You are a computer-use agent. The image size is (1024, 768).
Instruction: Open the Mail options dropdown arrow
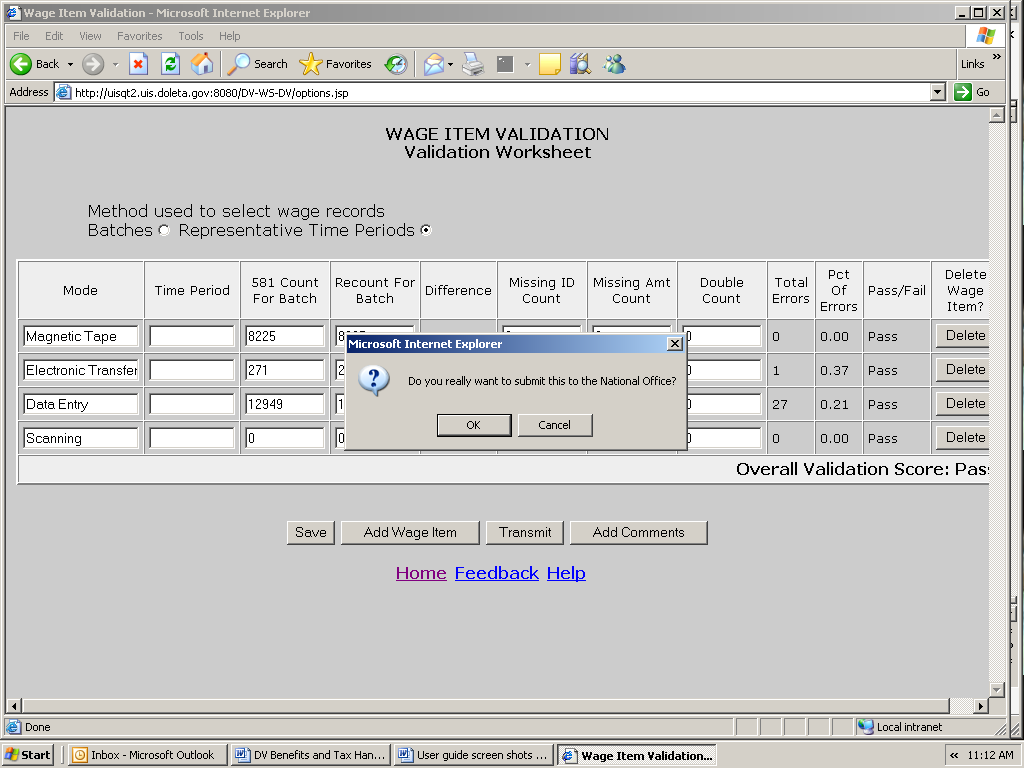450,64
